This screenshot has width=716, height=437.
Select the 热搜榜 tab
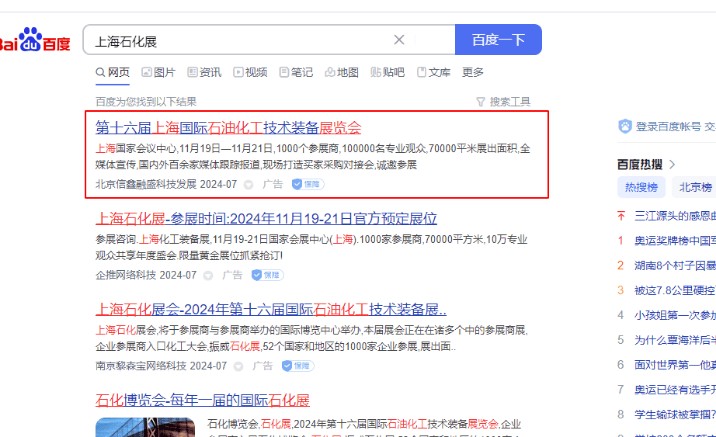pyautogui.click(x=641, y=187)
